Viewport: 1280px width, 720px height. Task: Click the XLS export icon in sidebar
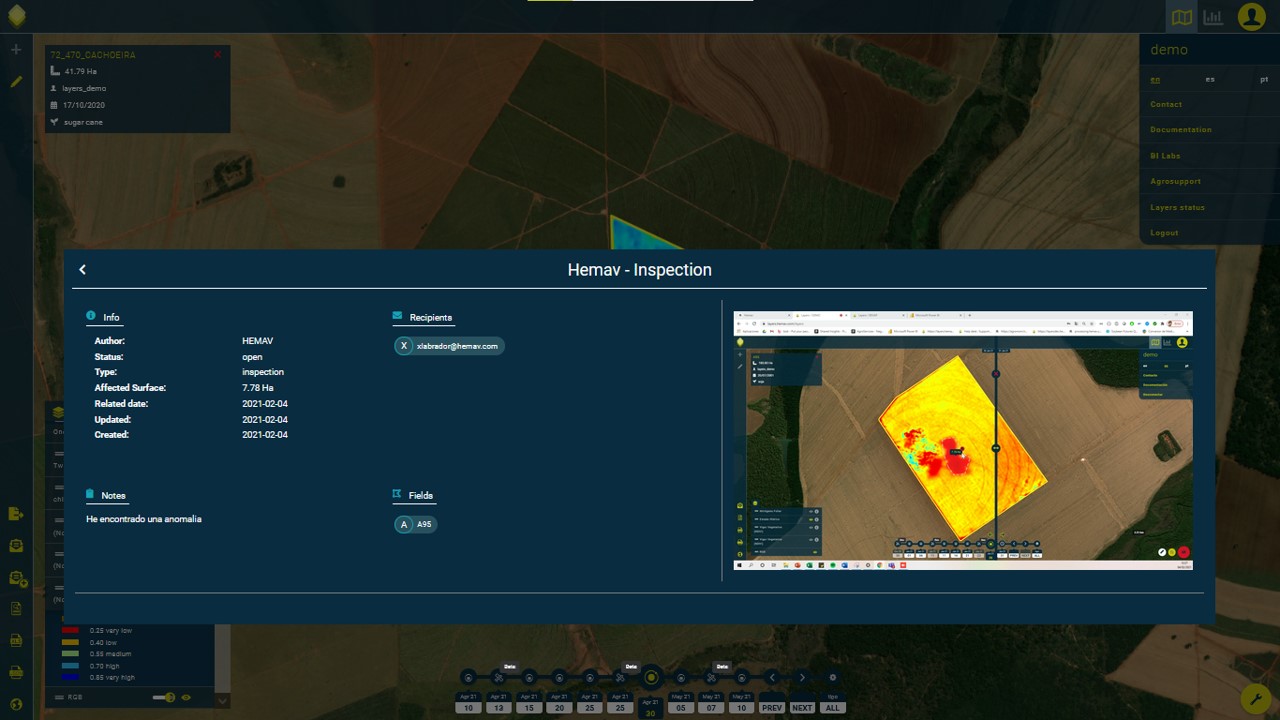coord(16,640)
